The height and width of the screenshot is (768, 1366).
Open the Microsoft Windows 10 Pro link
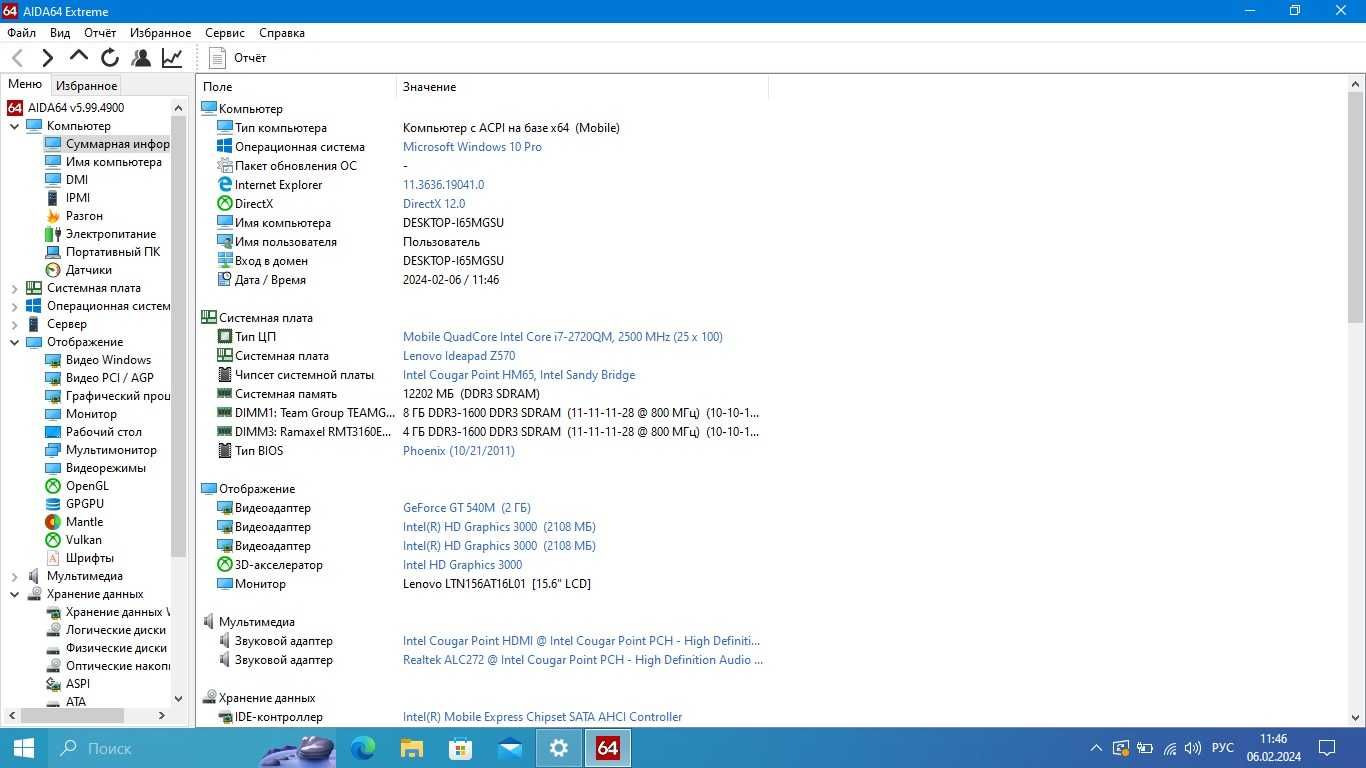tap(472, 147)
